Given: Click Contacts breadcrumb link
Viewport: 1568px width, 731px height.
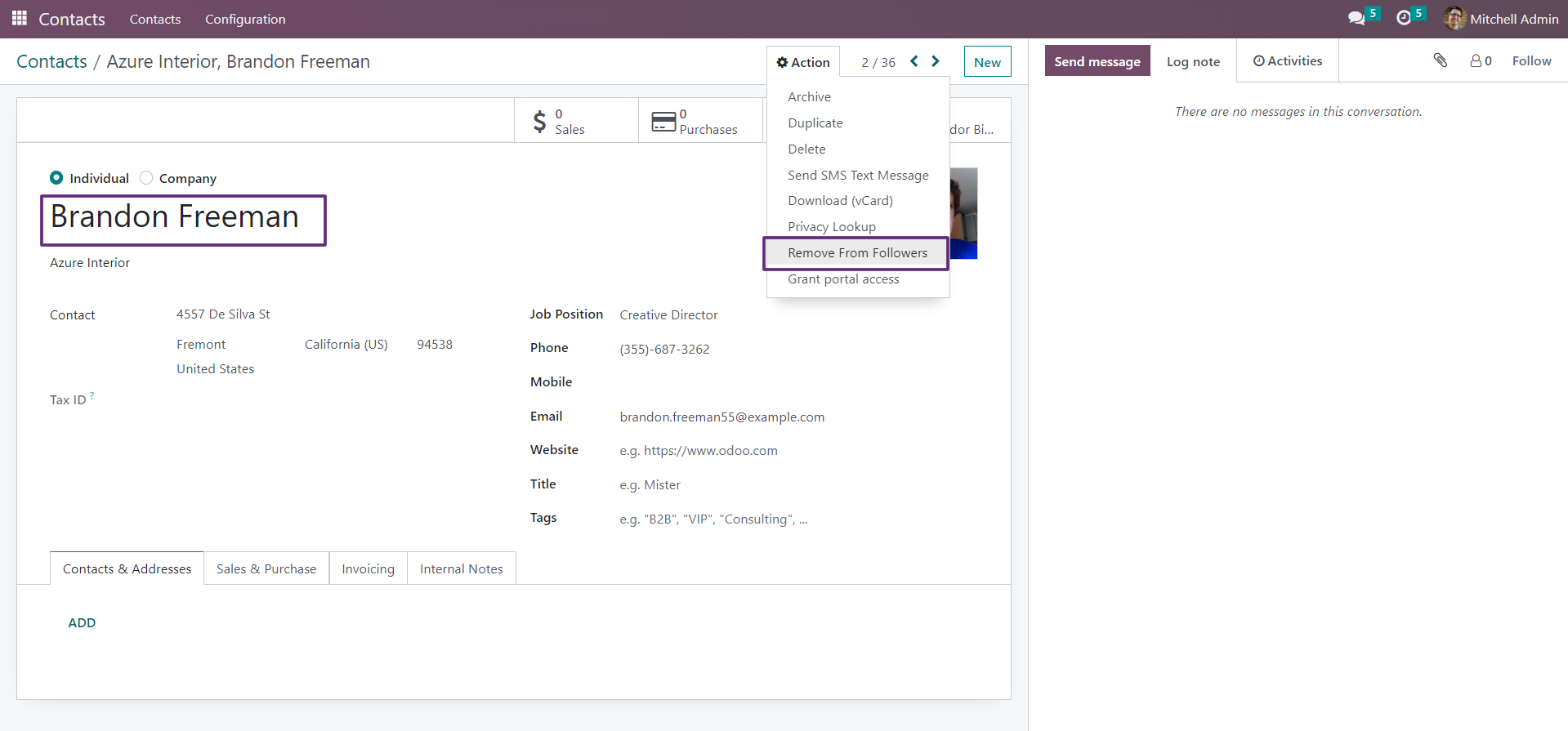Looking at the screenshot, I should [x=51, y=61].
